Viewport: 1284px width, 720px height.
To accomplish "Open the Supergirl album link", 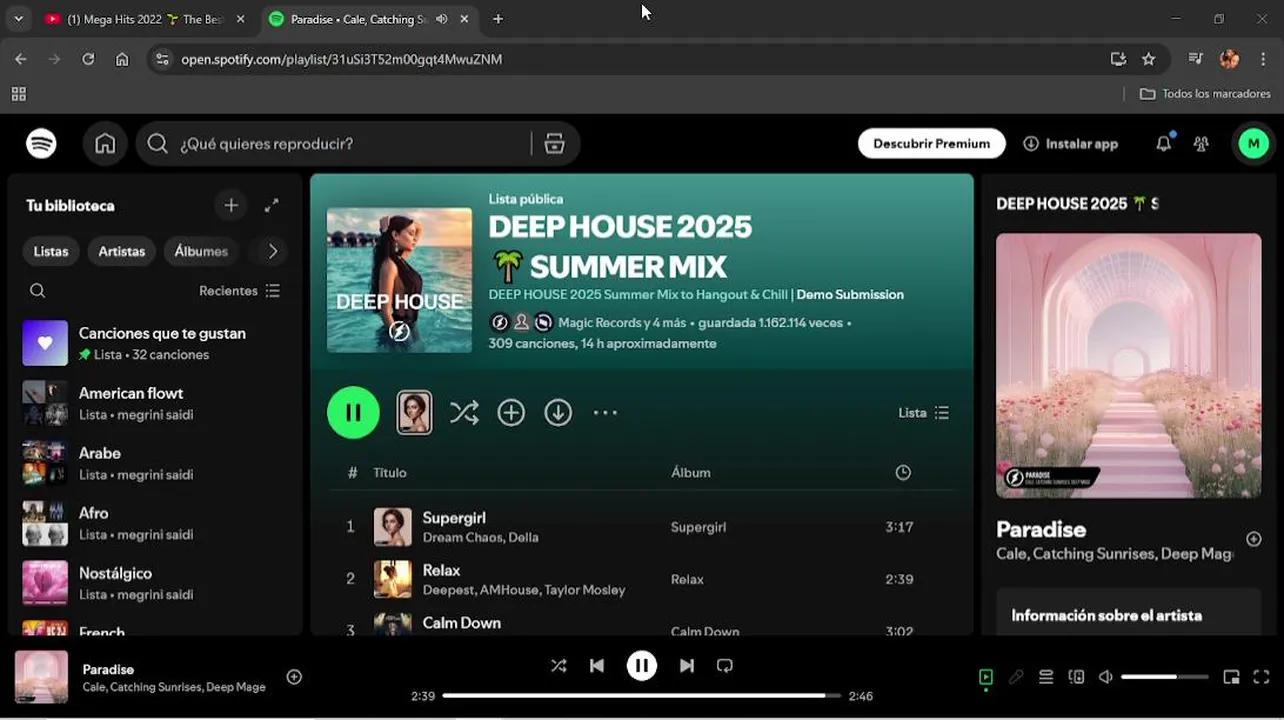I will pyautogui.click(x=698, y=527).
